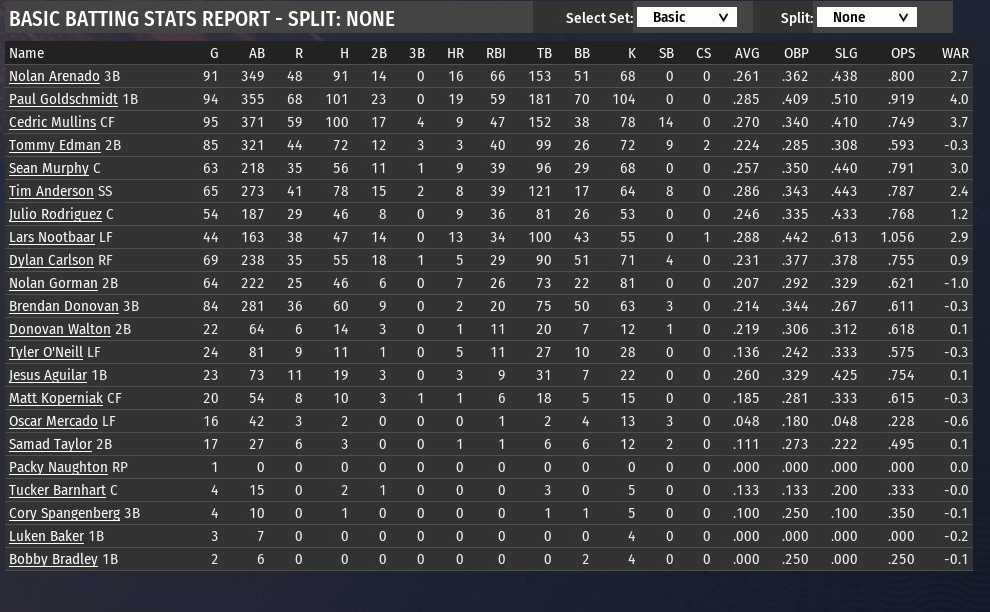
Task: Click Dylan Carlson's .377 OBP value
Action: pos(795,260)
